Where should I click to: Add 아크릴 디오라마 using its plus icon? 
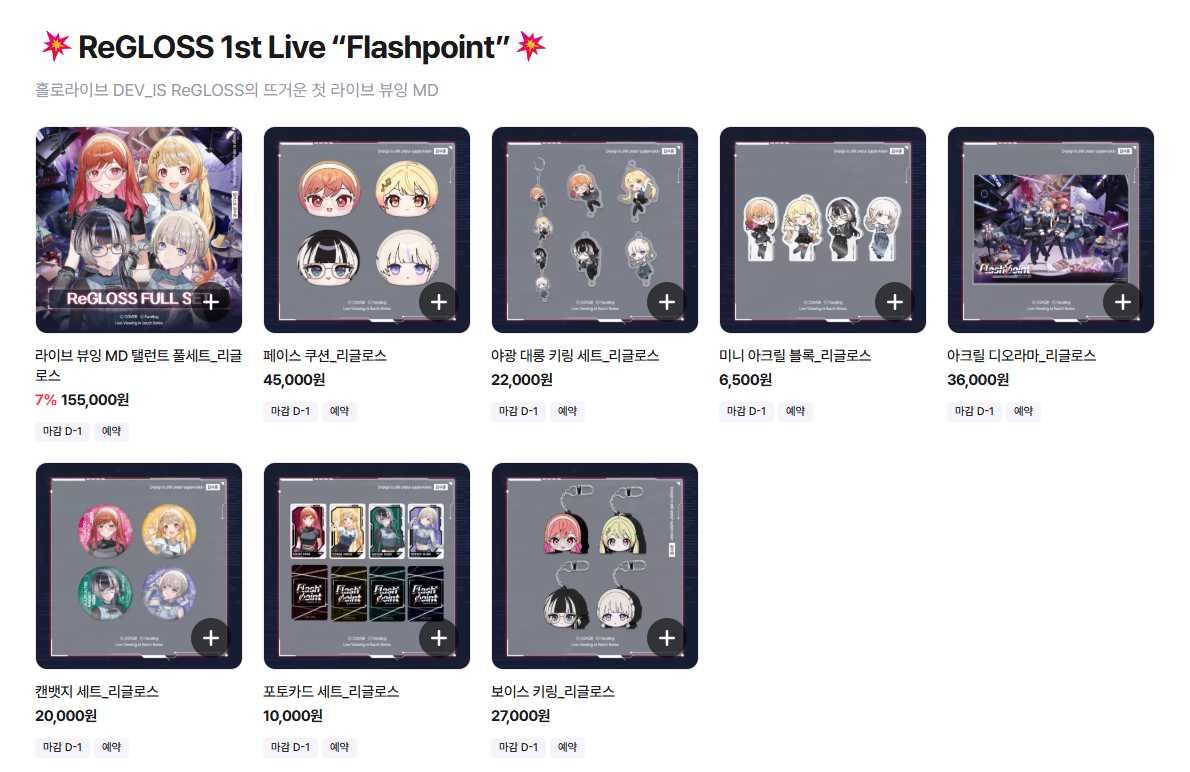1123,302
